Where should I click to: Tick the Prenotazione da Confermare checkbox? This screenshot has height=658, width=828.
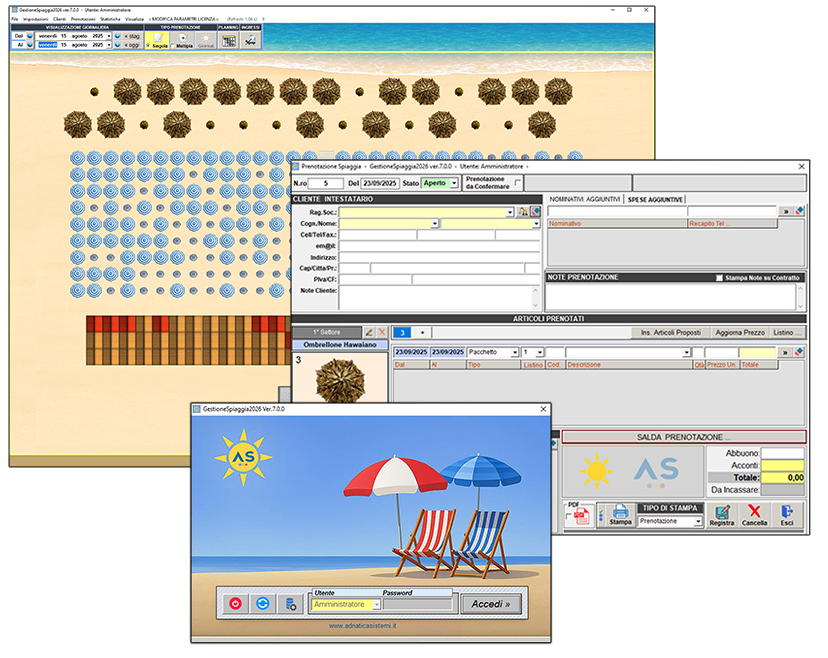tap(517, 183)
